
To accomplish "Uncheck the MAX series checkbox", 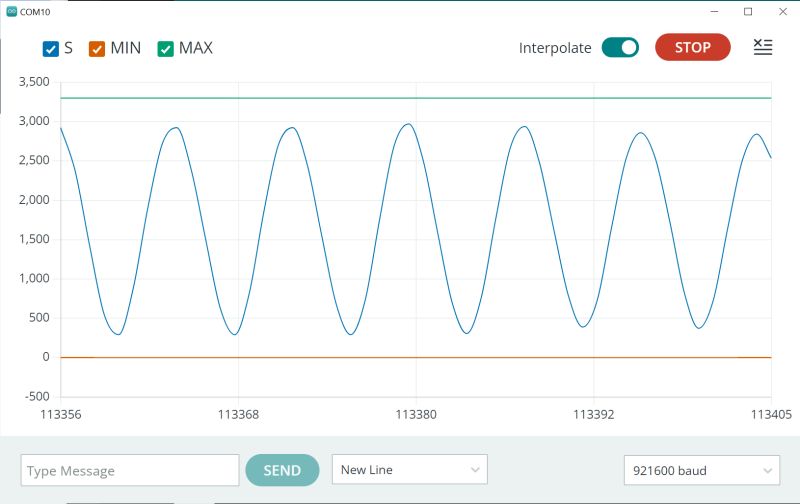I will 165,49.
